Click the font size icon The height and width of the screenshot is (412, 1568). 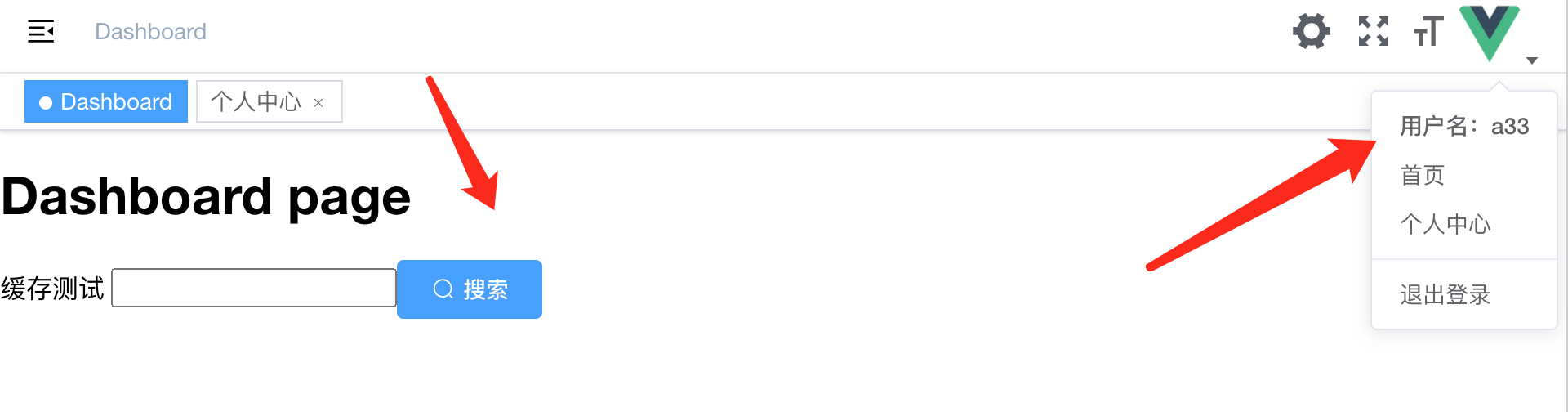1428,33
